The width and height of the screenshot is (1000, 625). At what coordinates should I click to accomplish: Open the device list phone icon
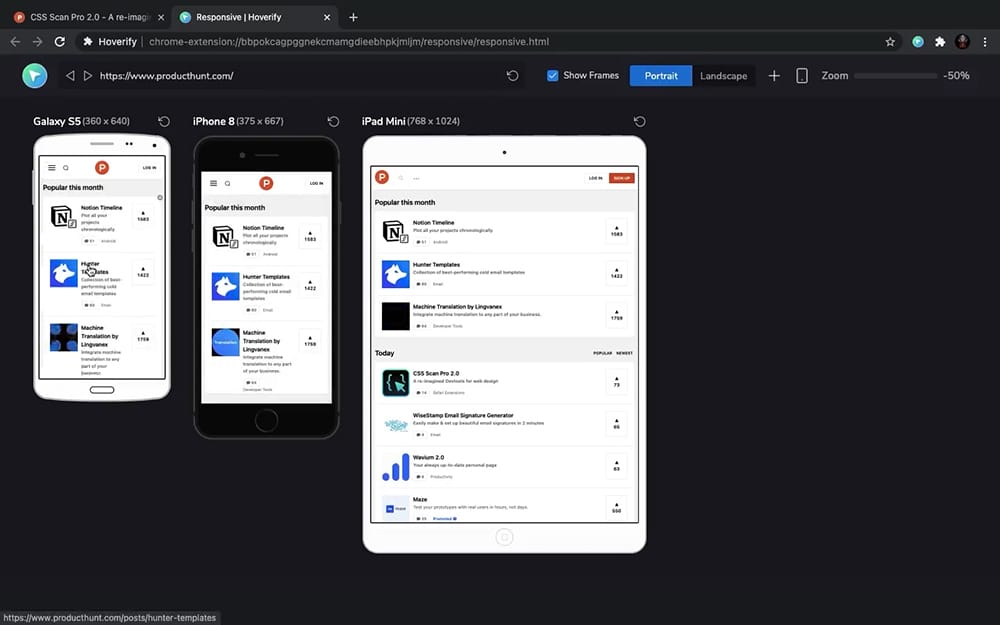tap(802, 76)
